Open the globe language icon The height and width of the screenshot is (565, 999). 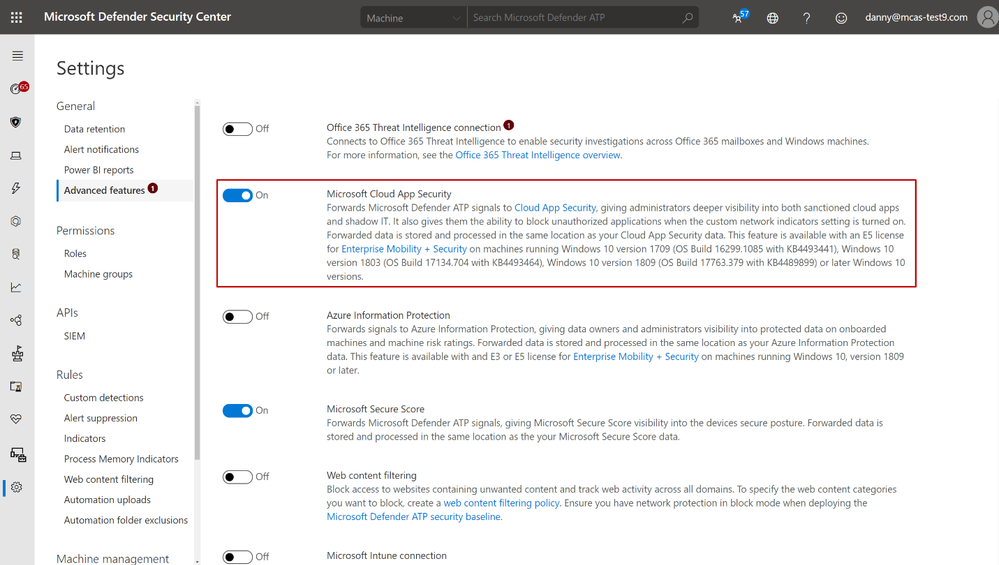coord(772,18)
